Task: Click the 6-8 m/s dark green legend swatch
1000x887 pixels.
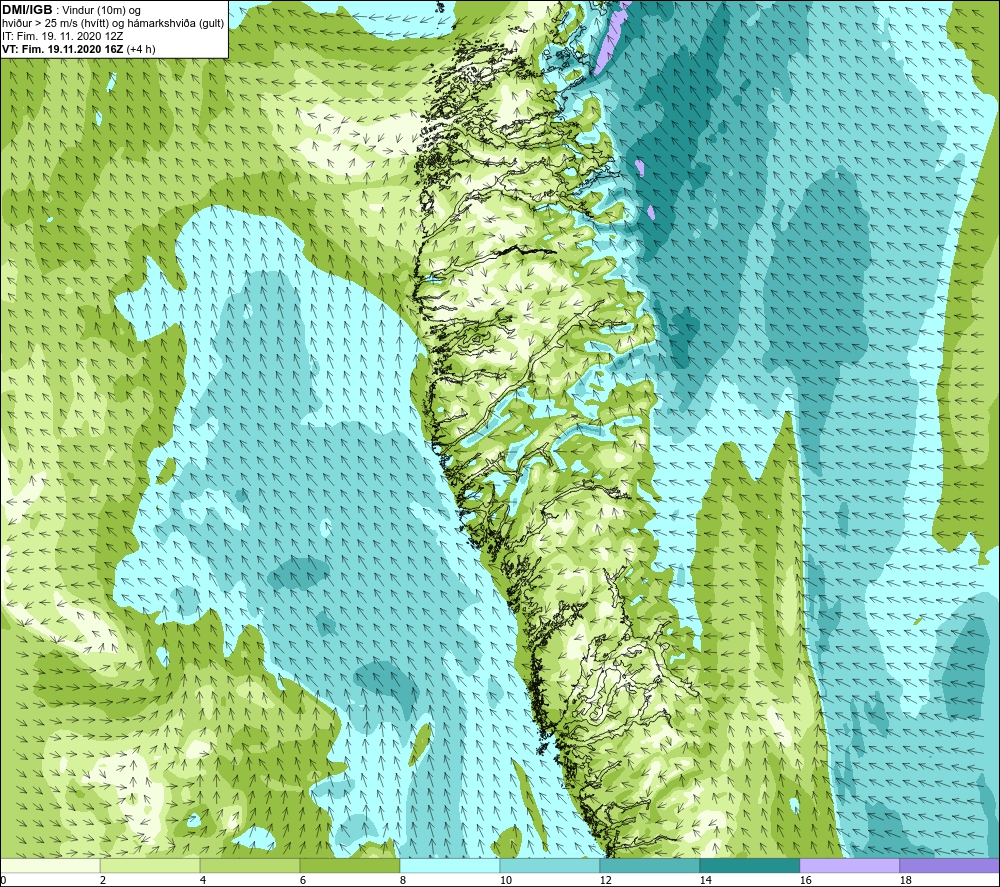Action: pos(349,865)
